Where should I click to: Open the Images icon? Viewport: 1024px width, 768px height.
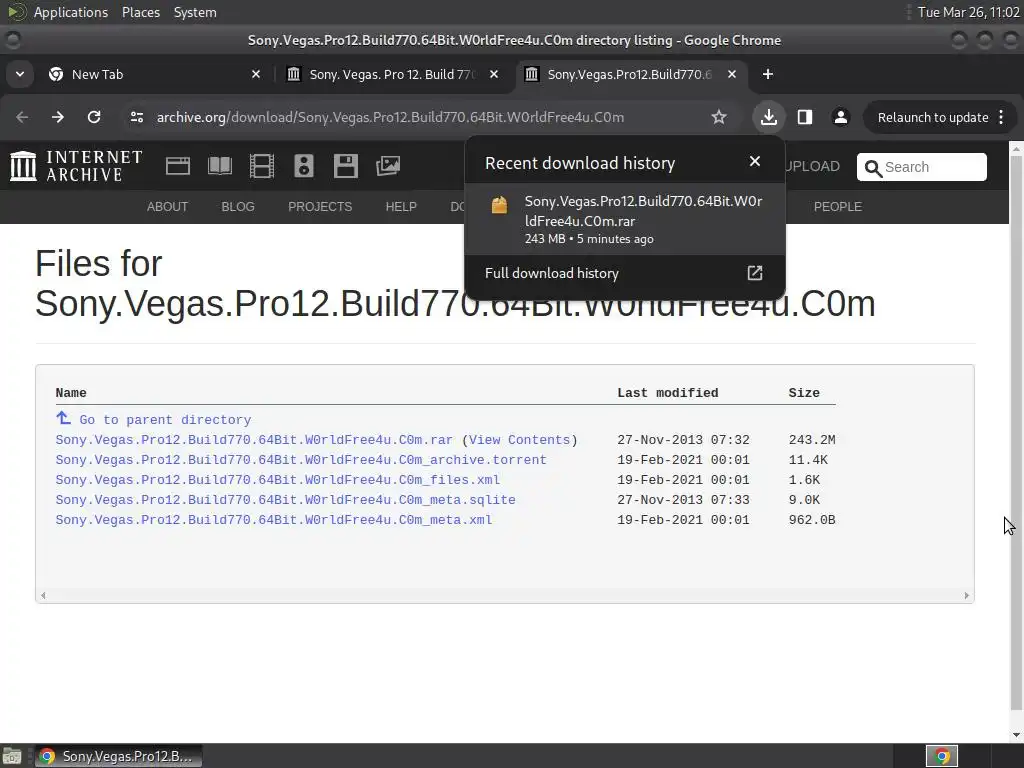[388, 166]
